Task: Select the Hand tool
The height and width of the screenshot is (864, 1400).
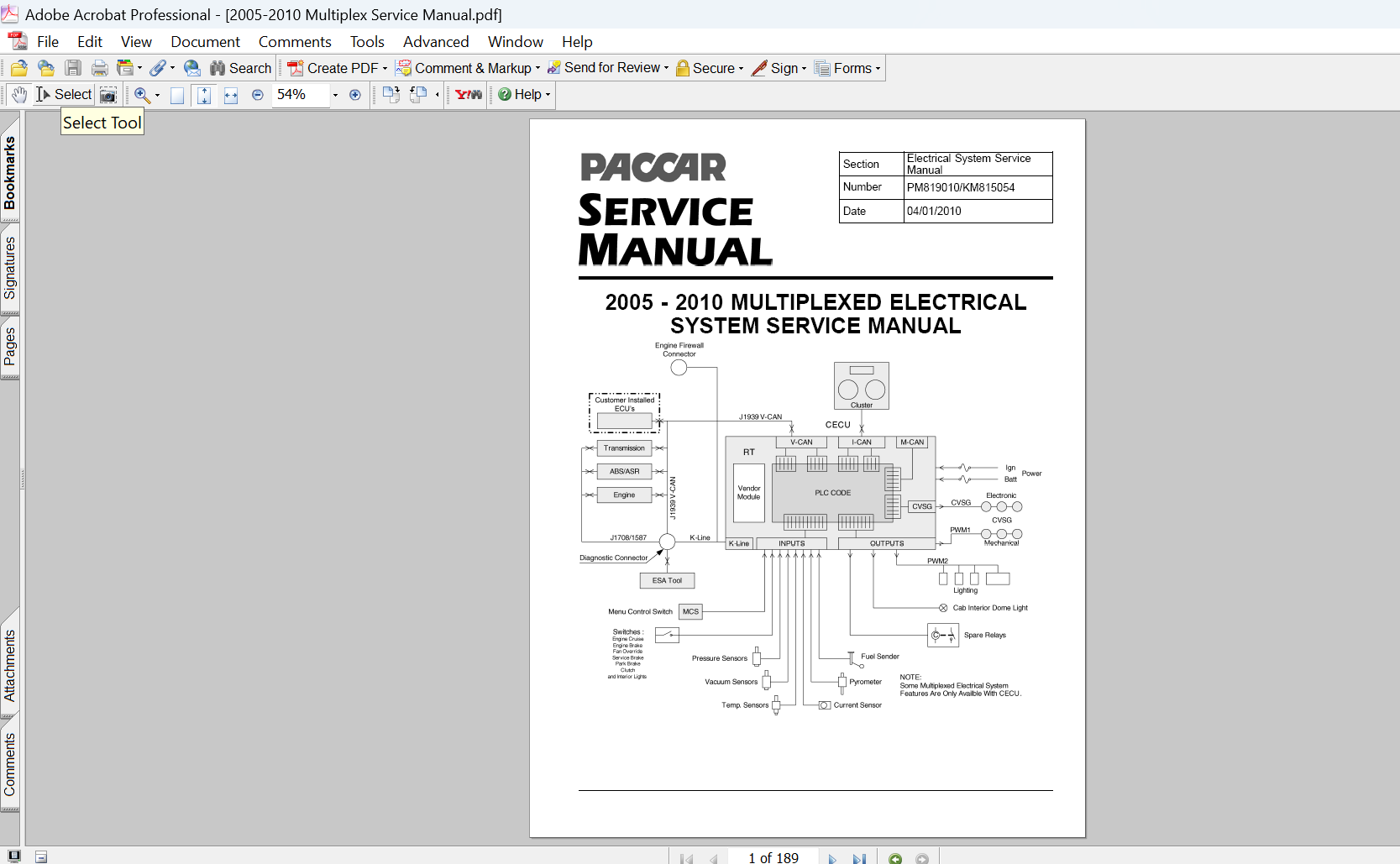Action: [x=19, y=95]
